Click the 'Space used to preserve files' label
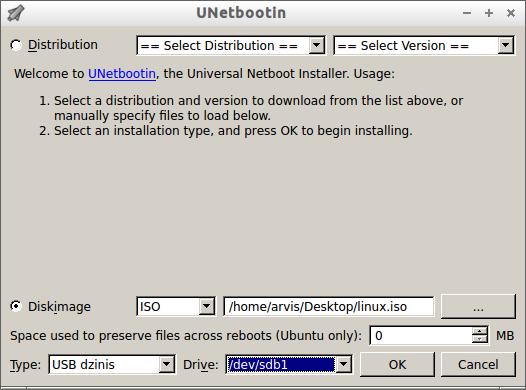526x390 pixels. (186, 336)
